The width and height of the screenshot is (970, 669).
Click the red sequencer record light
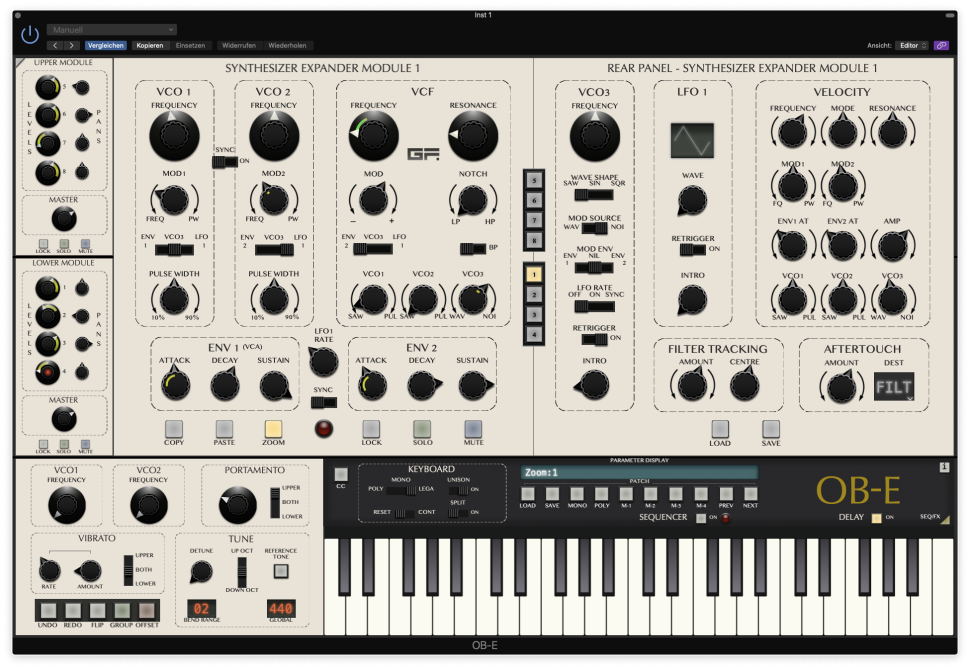[726, 518]
